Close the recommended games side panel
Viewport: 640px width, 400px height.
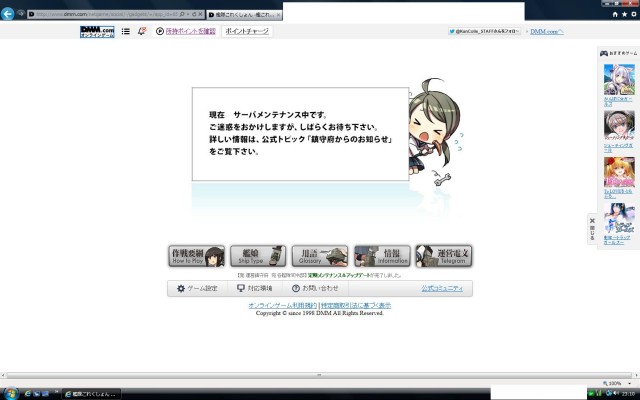coord(592,229)
